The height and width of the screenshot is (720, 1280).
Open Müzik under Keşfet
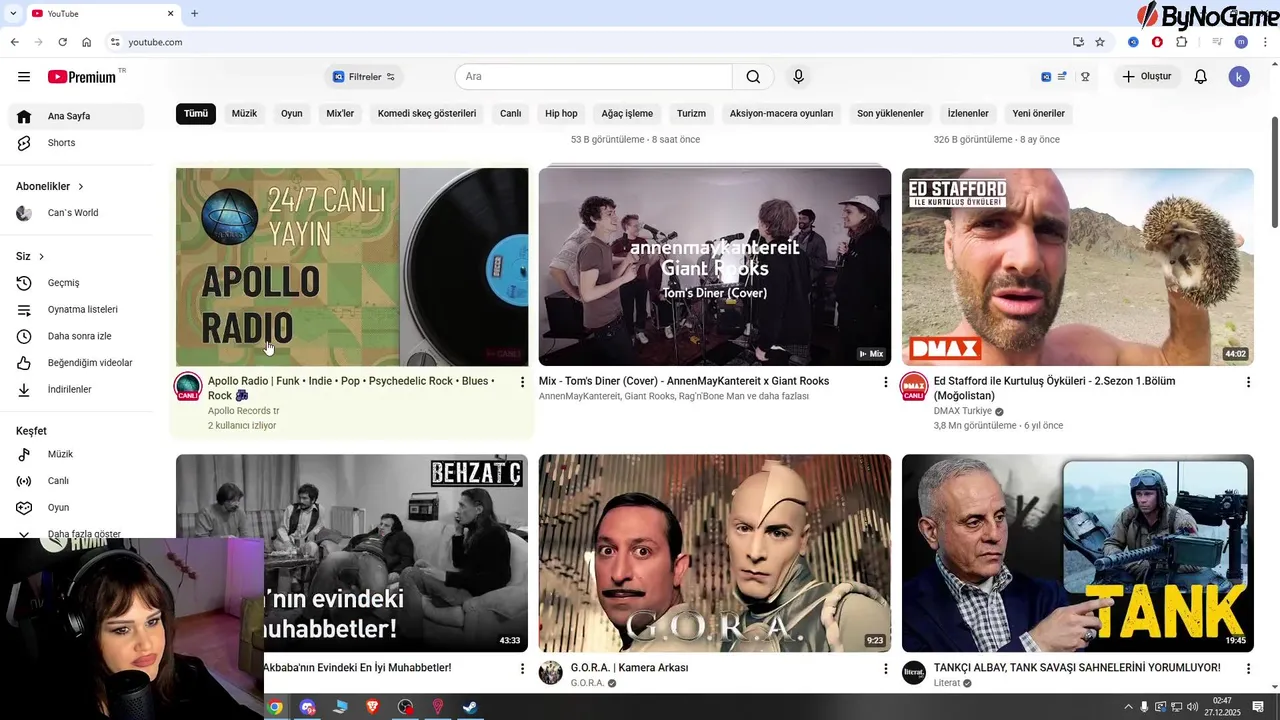click(76, 454)
